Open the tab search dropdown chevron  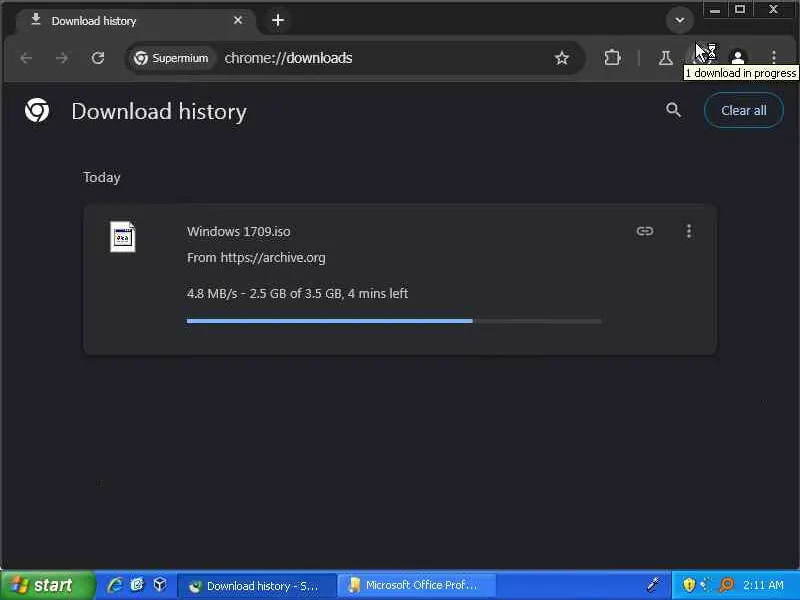tap(680, 20)
